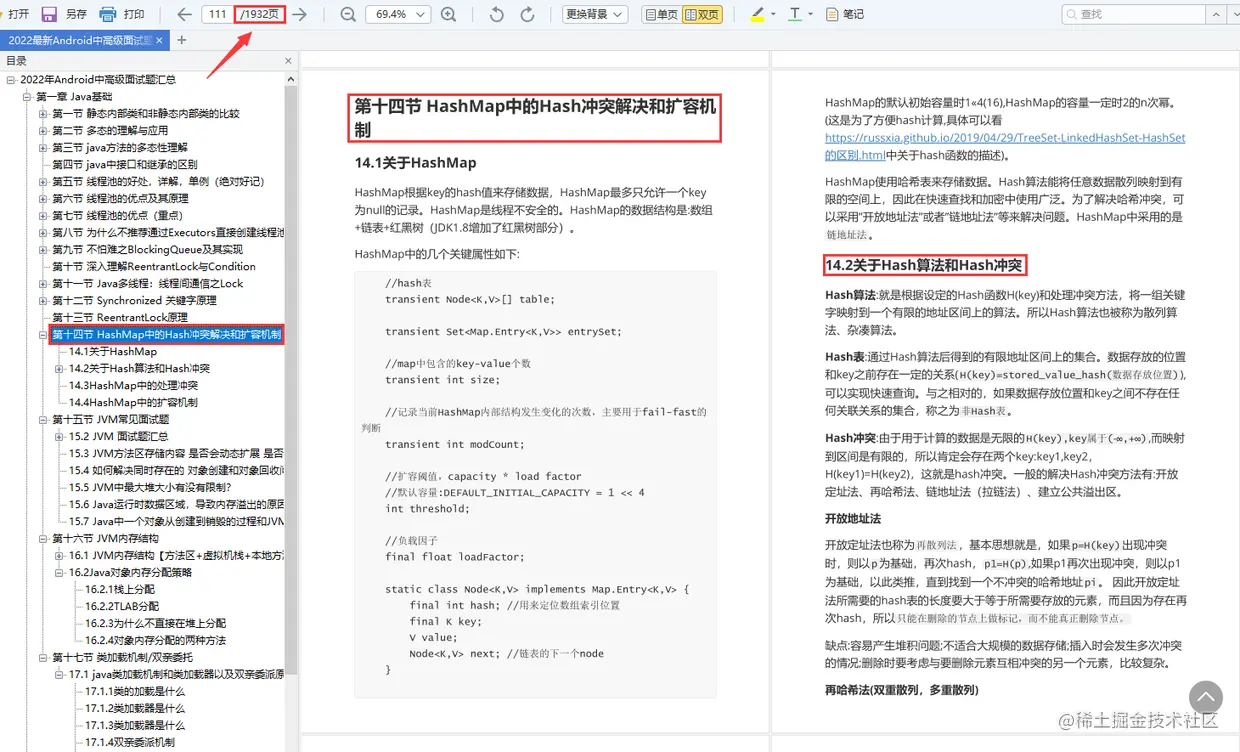Viewport: 1240px width, 752px height.
Task: Select 第四节 java中接口和继承的区别 entry
Action: coord(125,164)
